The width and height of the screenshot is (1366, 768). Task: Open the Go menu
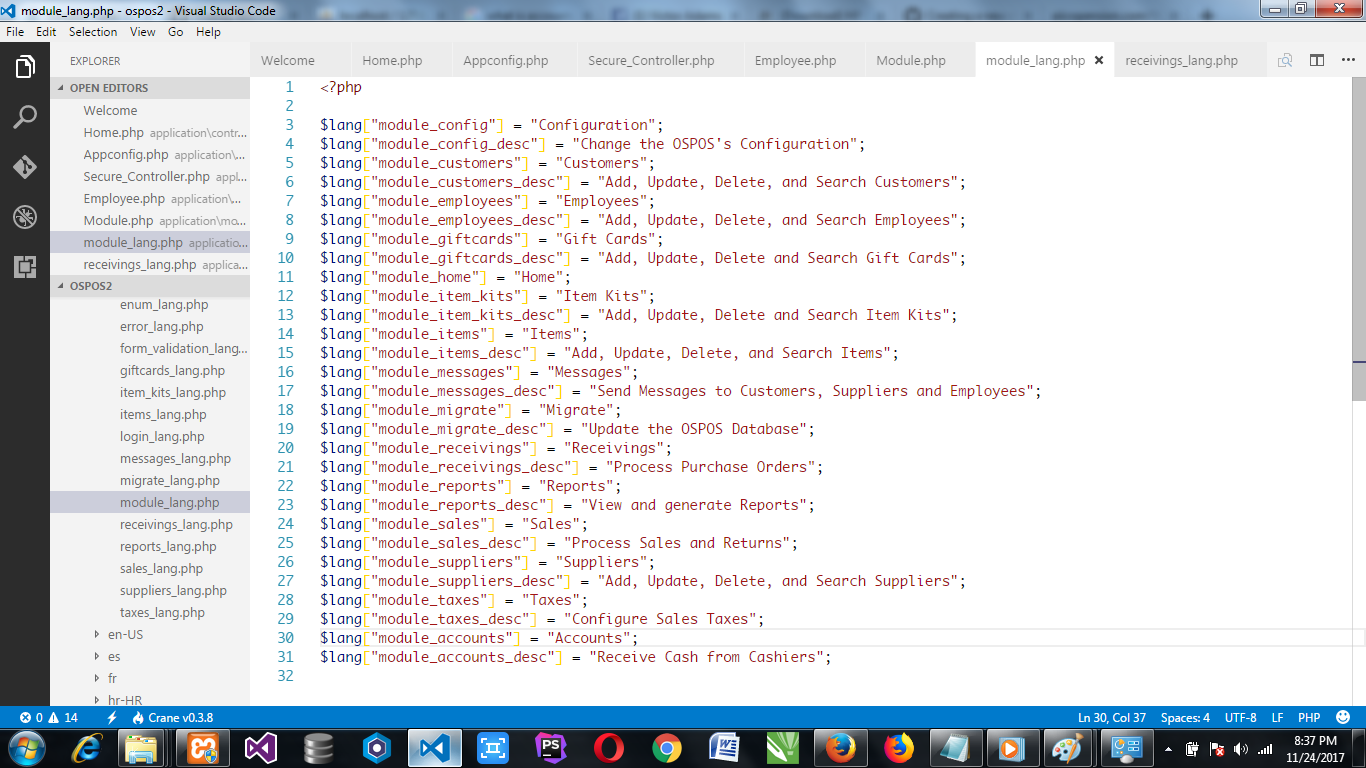[176, 32]
